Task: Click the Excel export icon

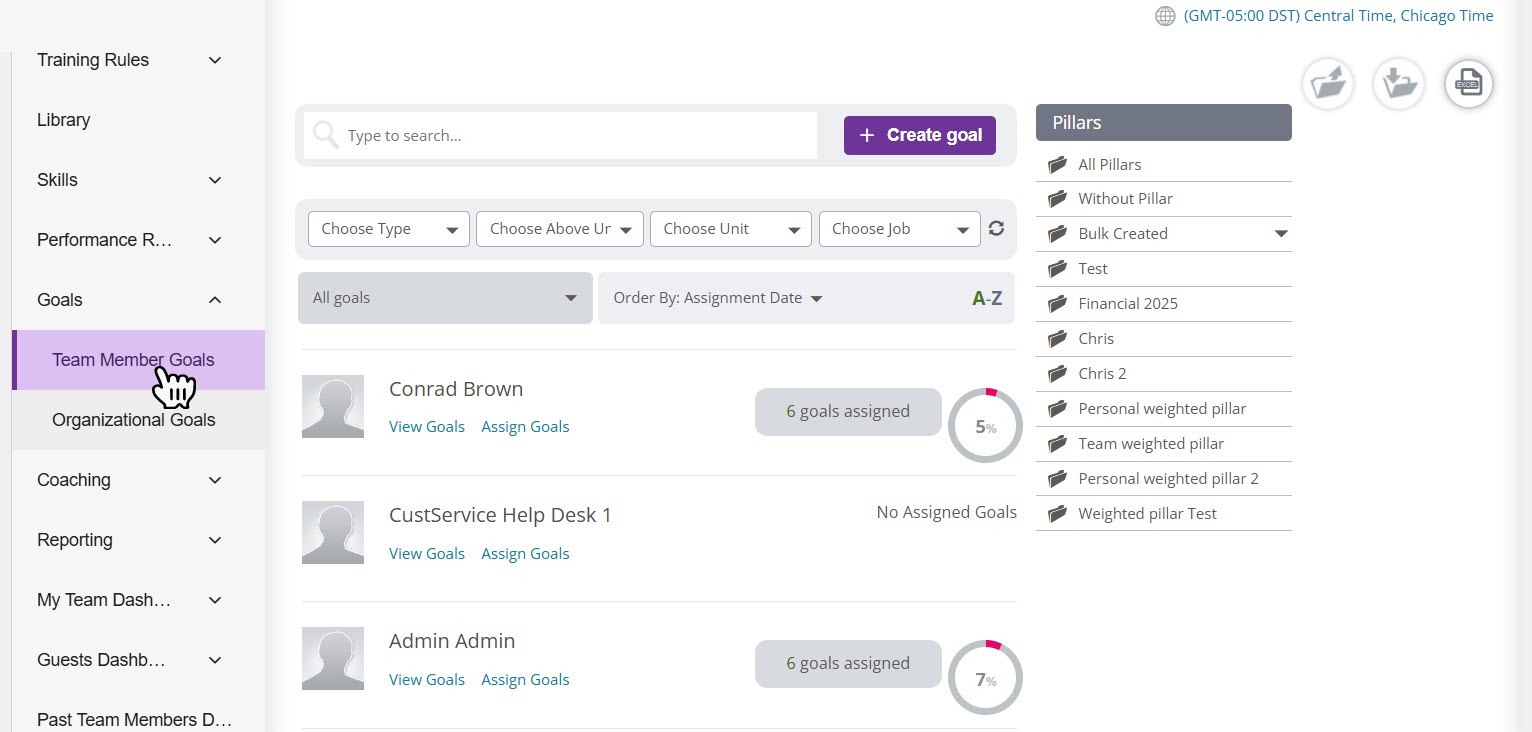Action: (1468, 84)
